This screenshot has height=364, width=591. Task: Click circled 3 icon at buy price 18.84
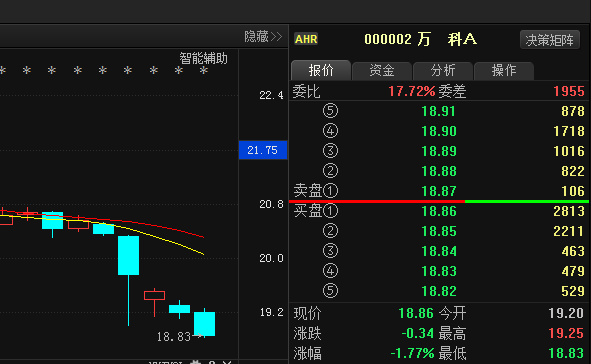pos(331,251)
